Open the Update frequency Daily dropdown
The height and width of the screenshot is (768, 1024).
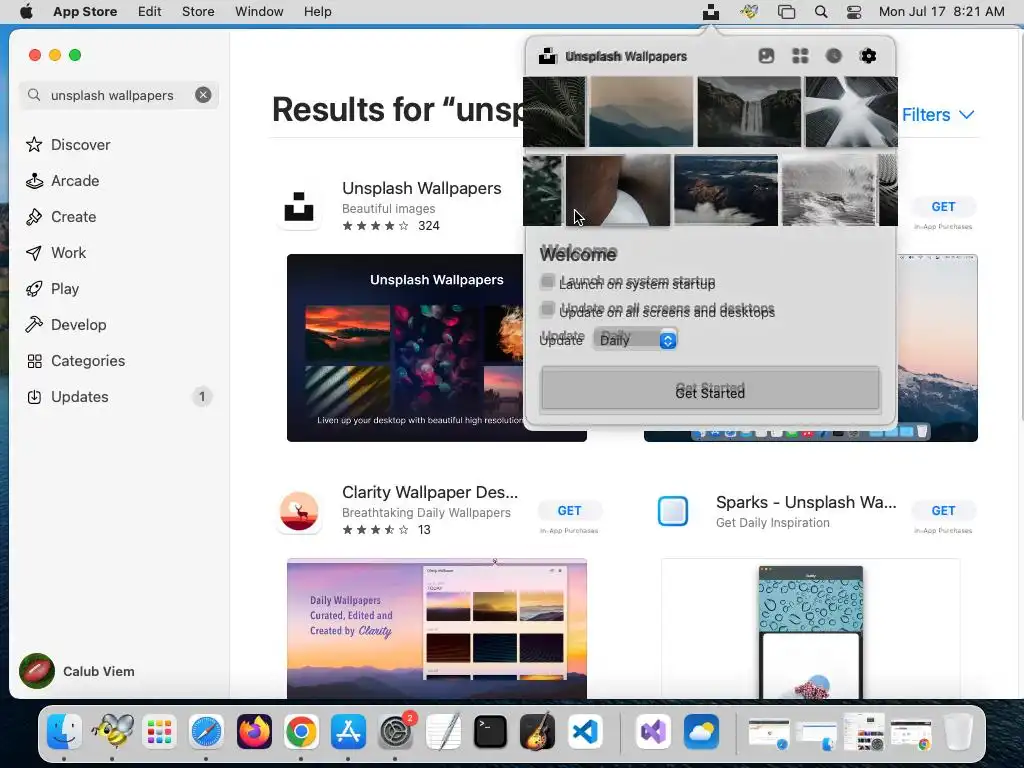[635, 340]
